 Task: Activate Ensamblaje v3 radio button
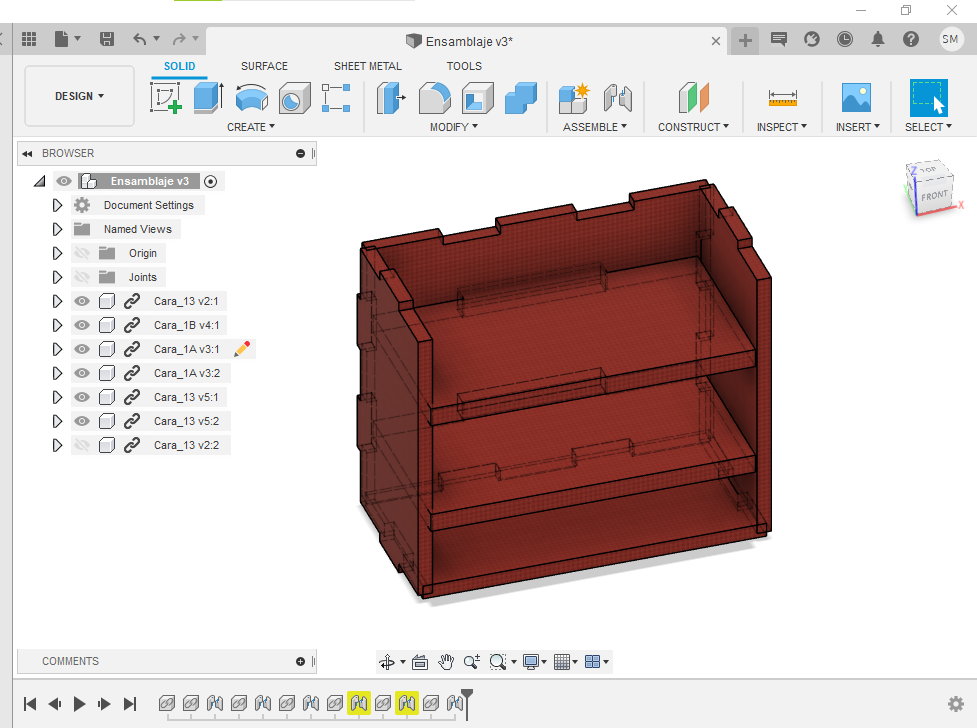coord(211,181)
